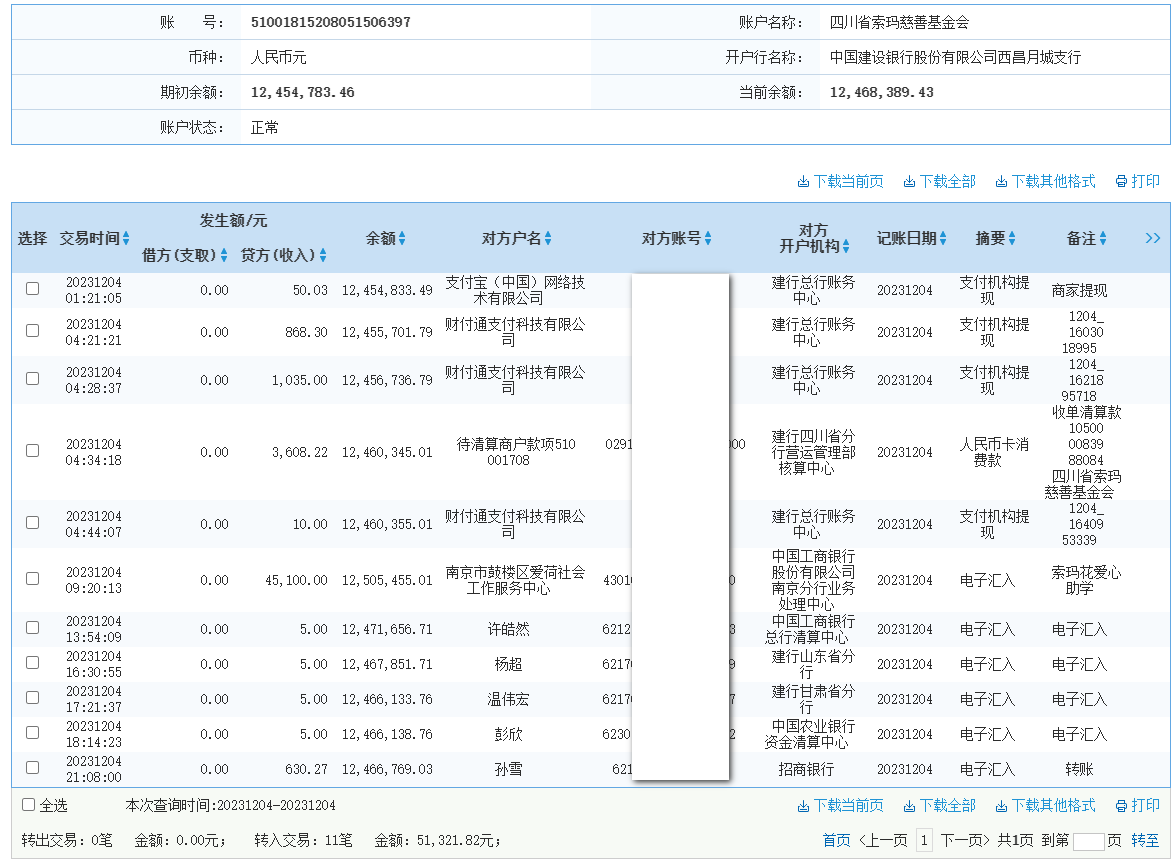This screenshot has width=1174, height=861.
Task: Focus the page number input field
Action: (1088, 841)
